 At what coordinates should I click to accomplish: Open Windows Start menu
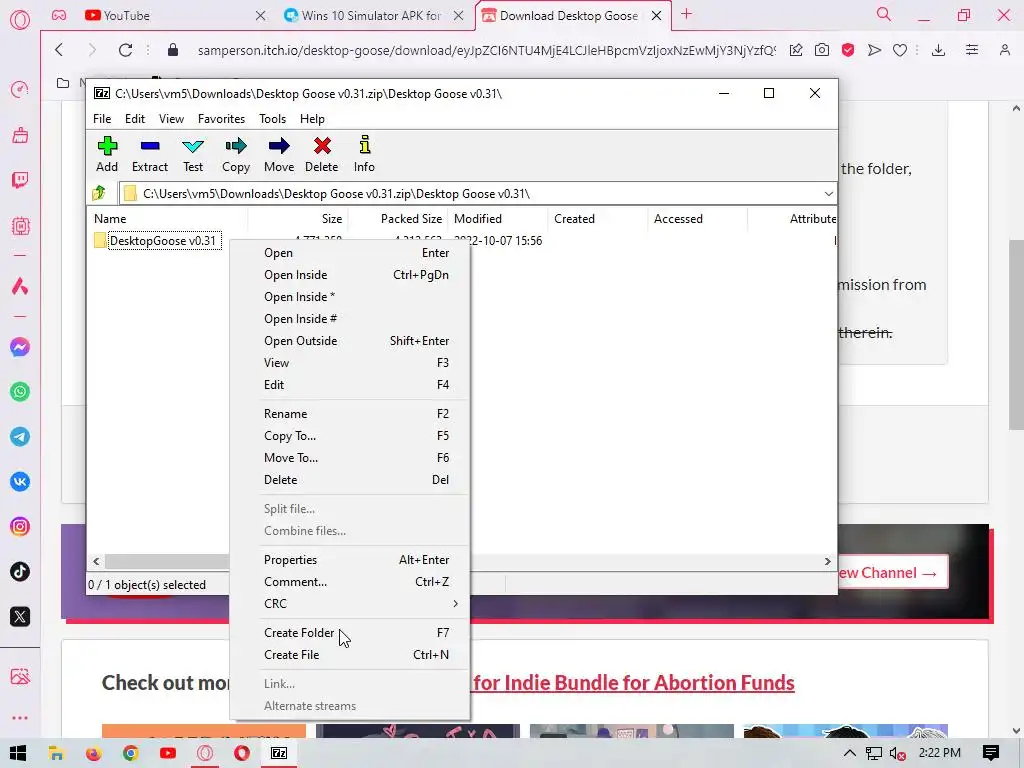(x=18, y=753)
